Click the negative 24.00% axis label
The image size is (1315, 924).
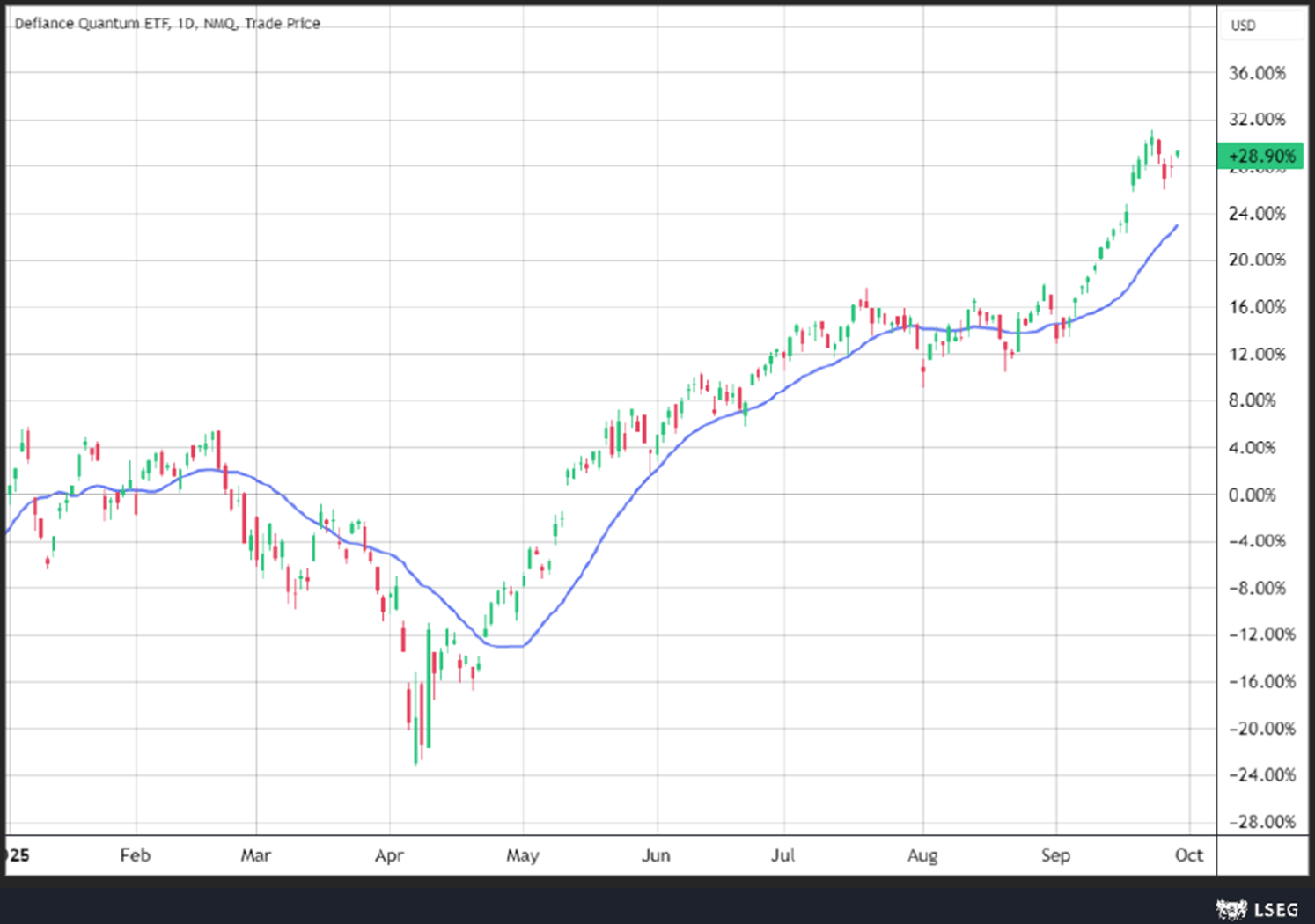tap(1261, 775)
